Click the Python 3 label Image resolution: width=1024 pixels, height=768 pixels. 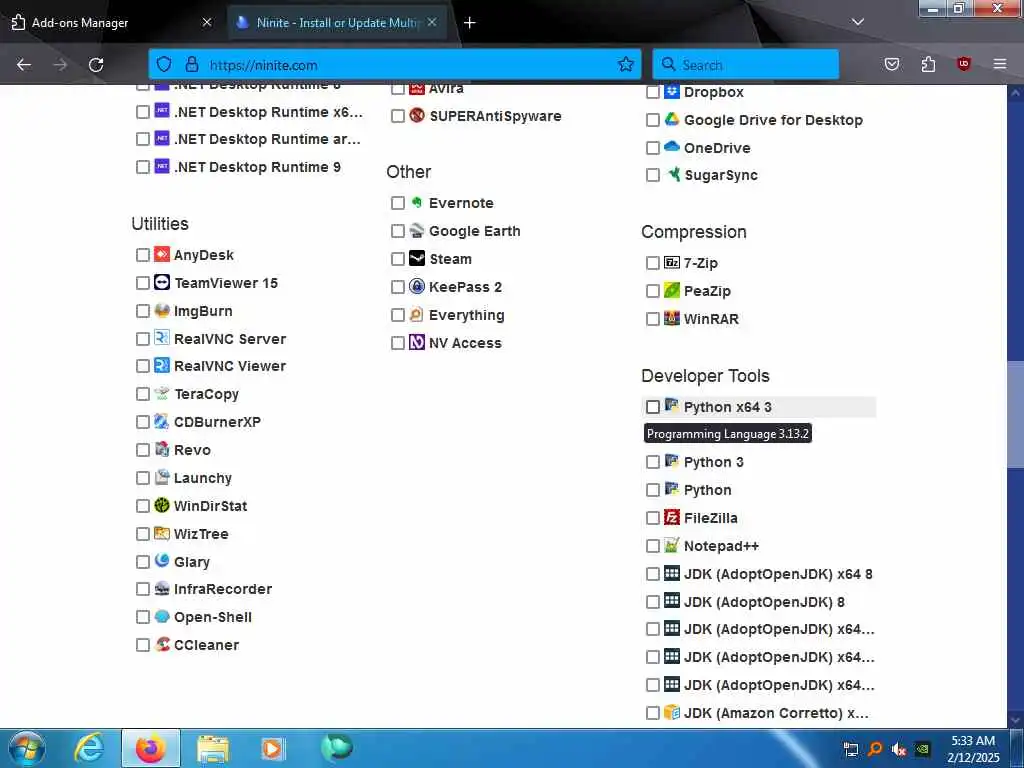coord(713,462)
